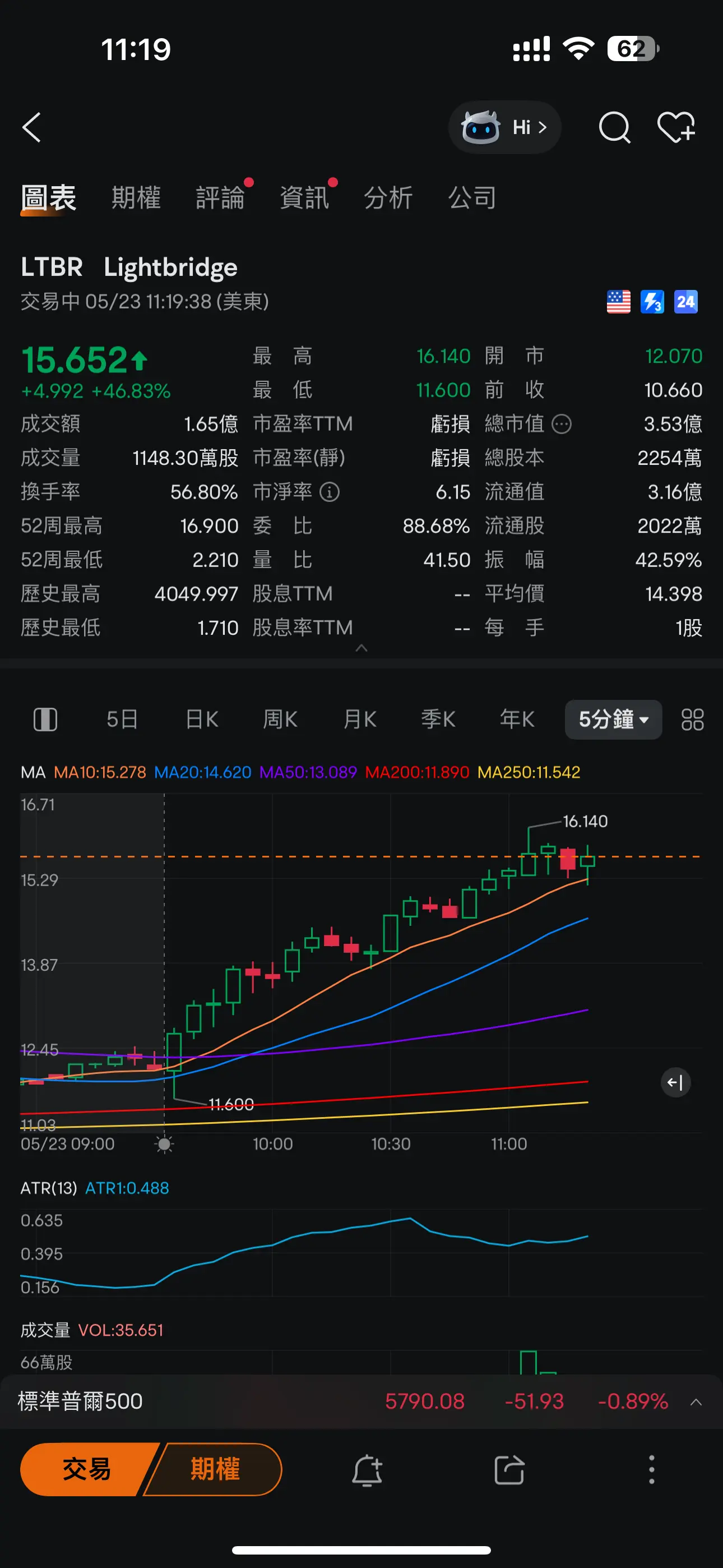Tap the VOL:35.651 value
Image resolution: width=723 pixels, height=1568 pixels.
[x=121, y=1330]
